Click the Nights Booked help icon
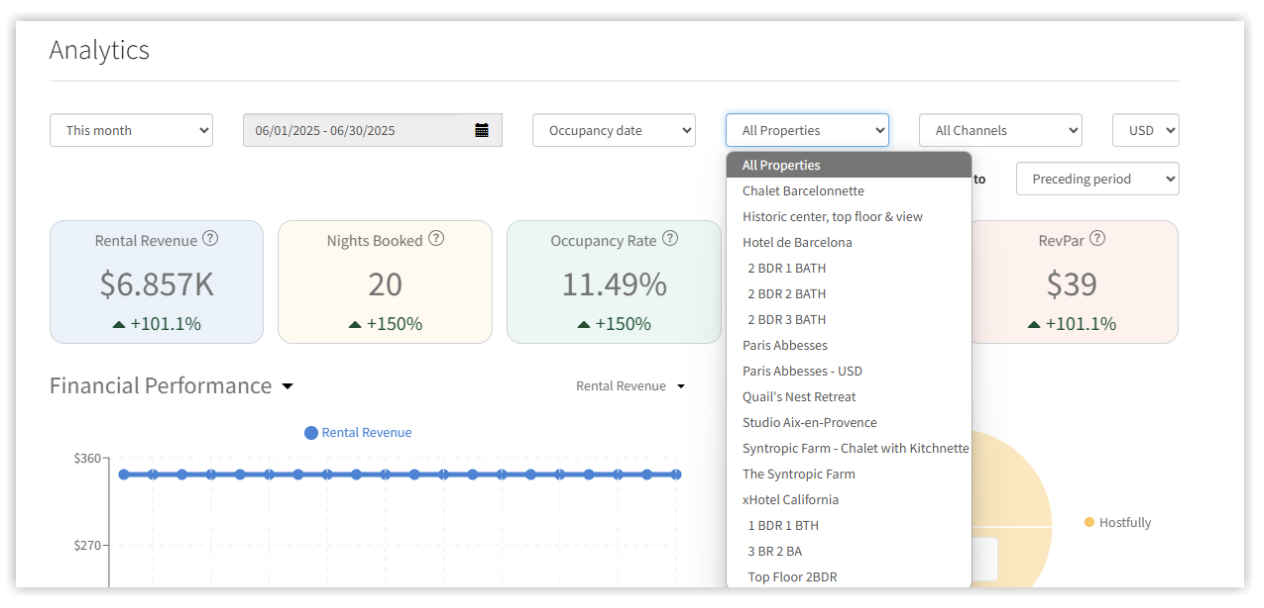 [436, 239]
